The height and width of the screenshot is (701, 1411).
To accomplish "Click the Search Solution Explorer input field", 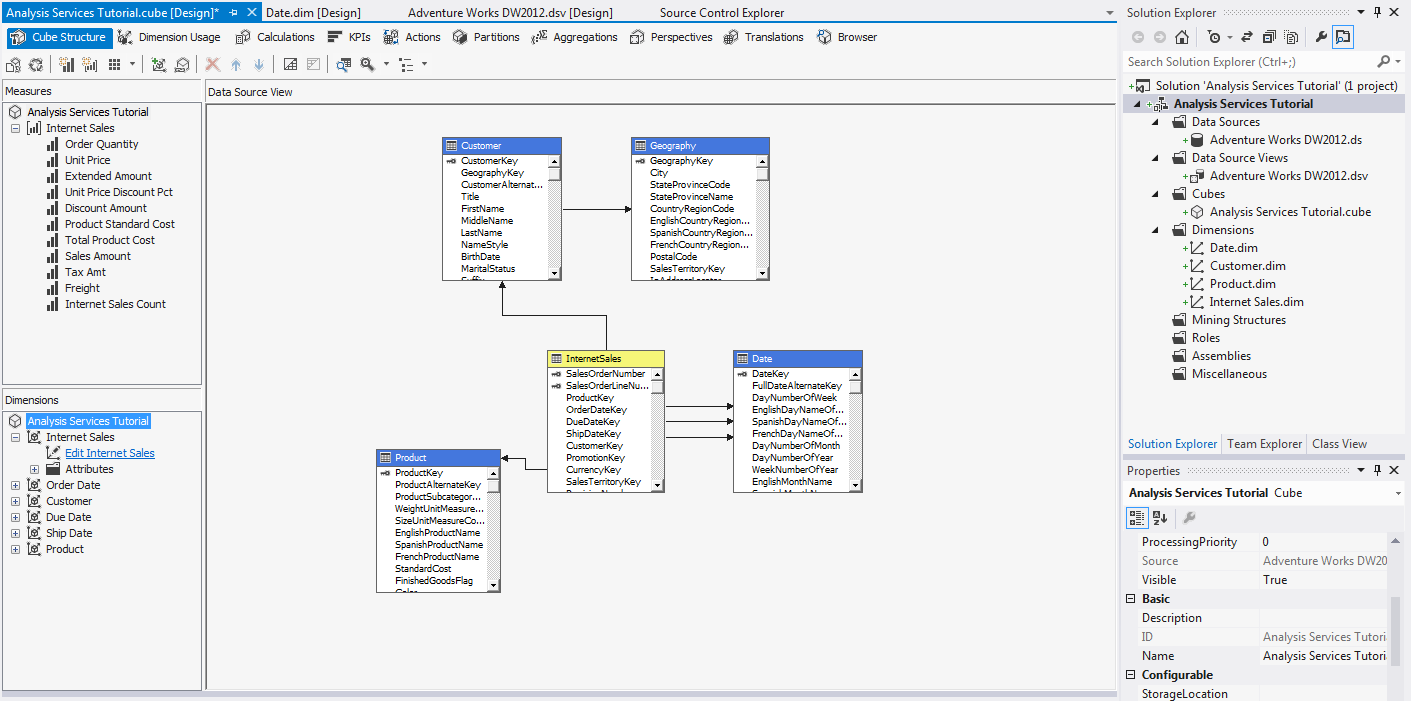I will click(x=1250, y=62).
